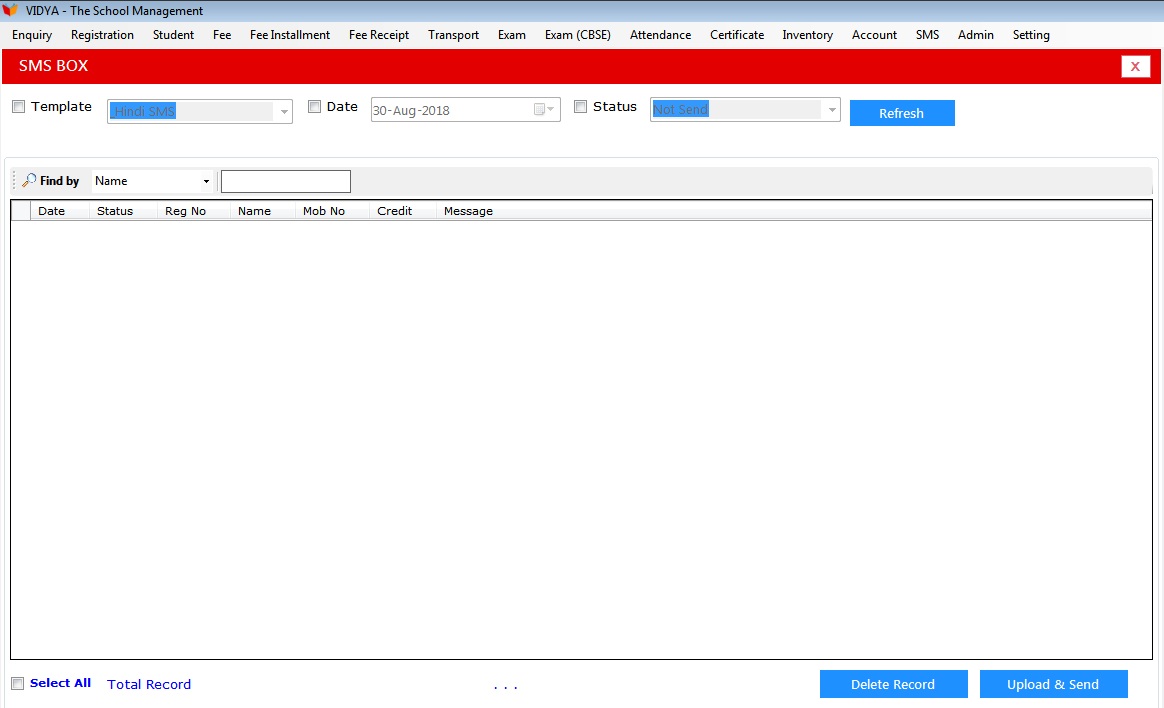The image size is (1164, 708).
Task: Open the Admin menu
Action: click(975, 35)
